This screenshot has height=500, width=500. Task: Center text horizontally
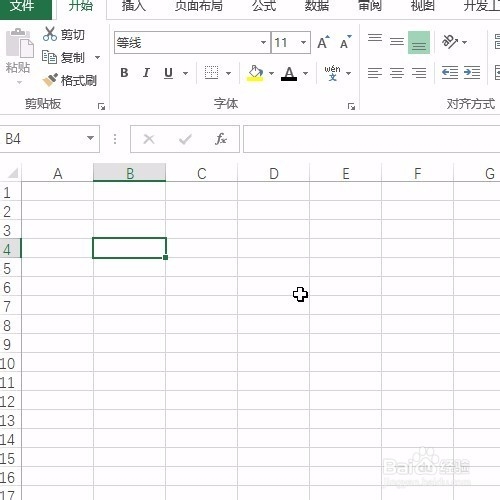[x=397, y=73]
